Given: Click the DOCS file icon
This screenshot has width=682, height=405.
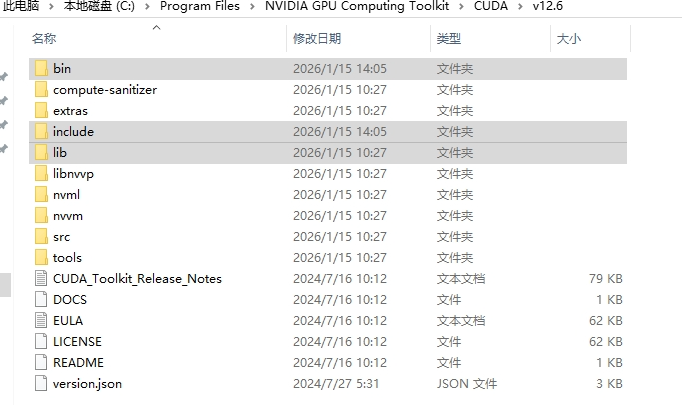Looking at the screenshot, I should point(40,300).
